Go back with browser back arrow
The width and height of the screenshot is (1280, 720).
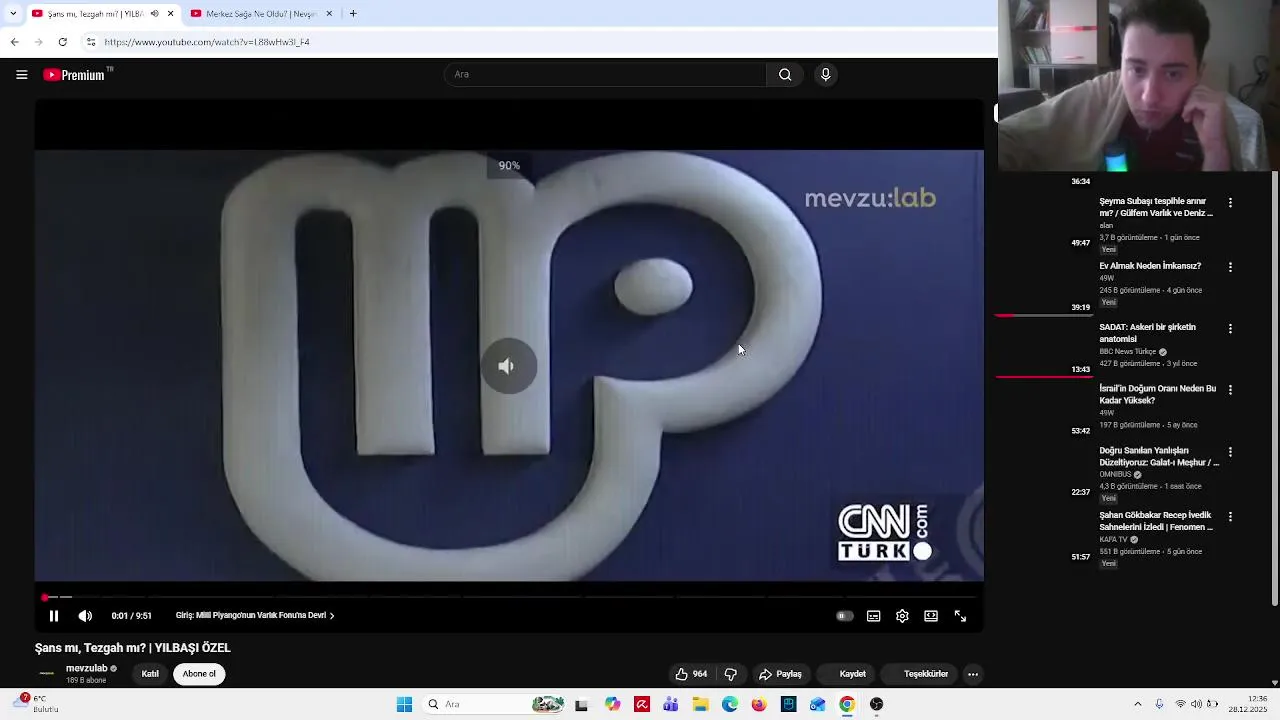coord(14,42)
